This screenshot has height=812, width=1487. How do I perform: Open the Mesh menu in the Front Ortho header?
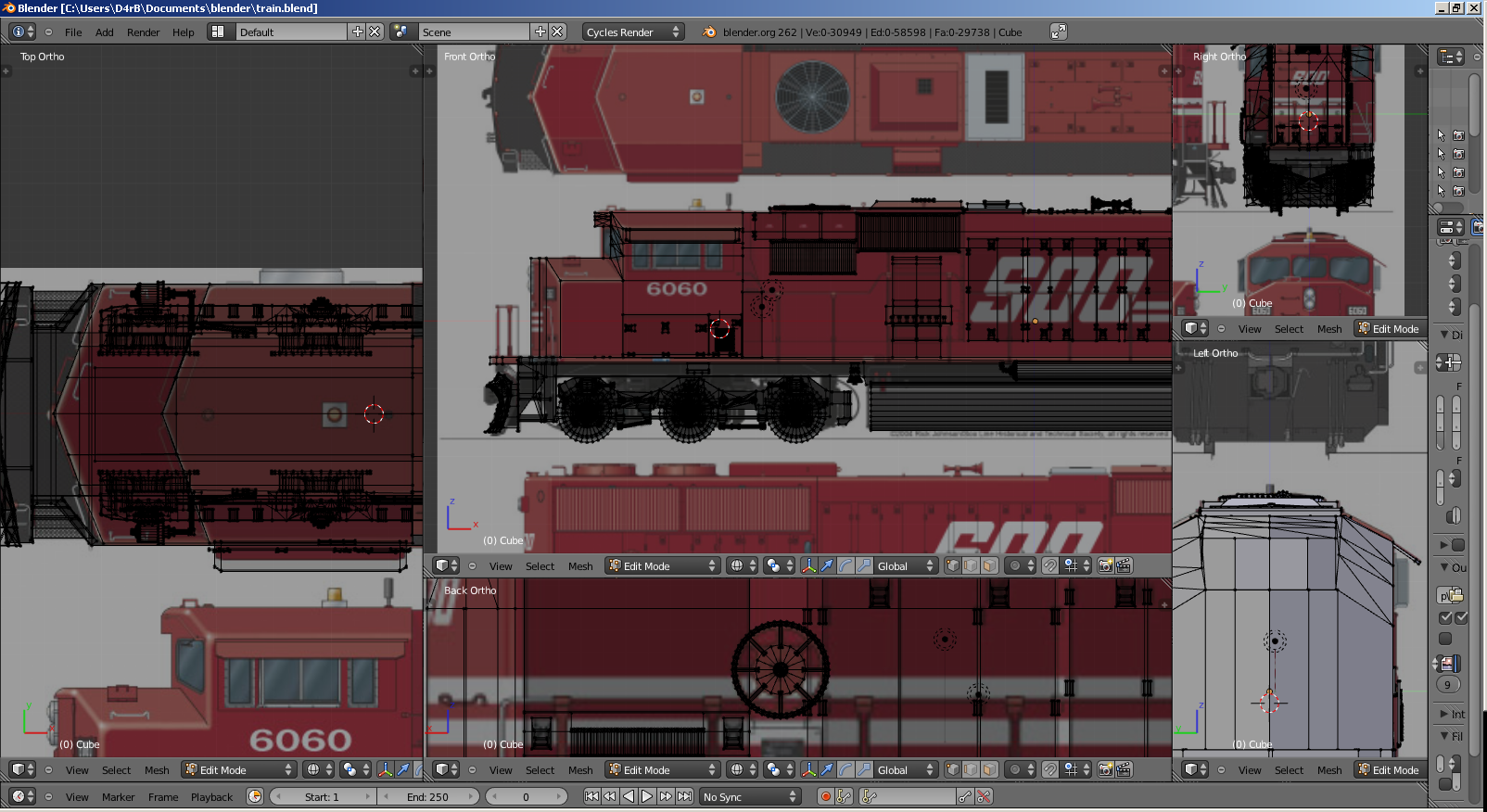coord(580,565)
